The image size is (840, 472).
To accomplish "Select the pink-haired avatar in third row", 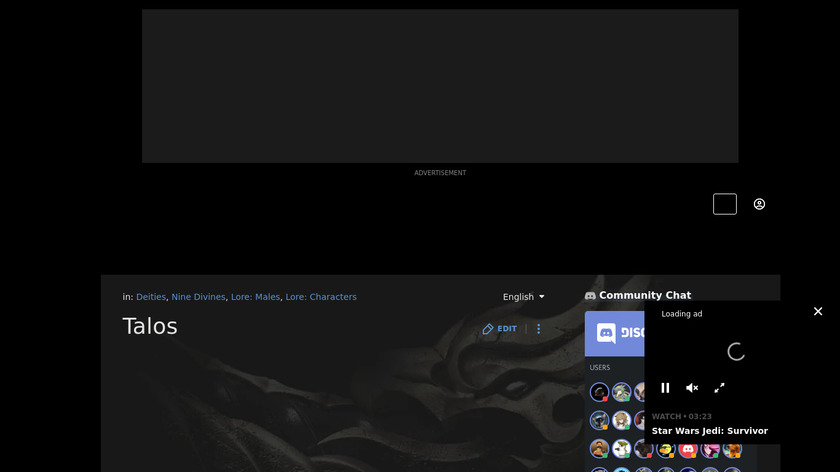I will [710, 450].
